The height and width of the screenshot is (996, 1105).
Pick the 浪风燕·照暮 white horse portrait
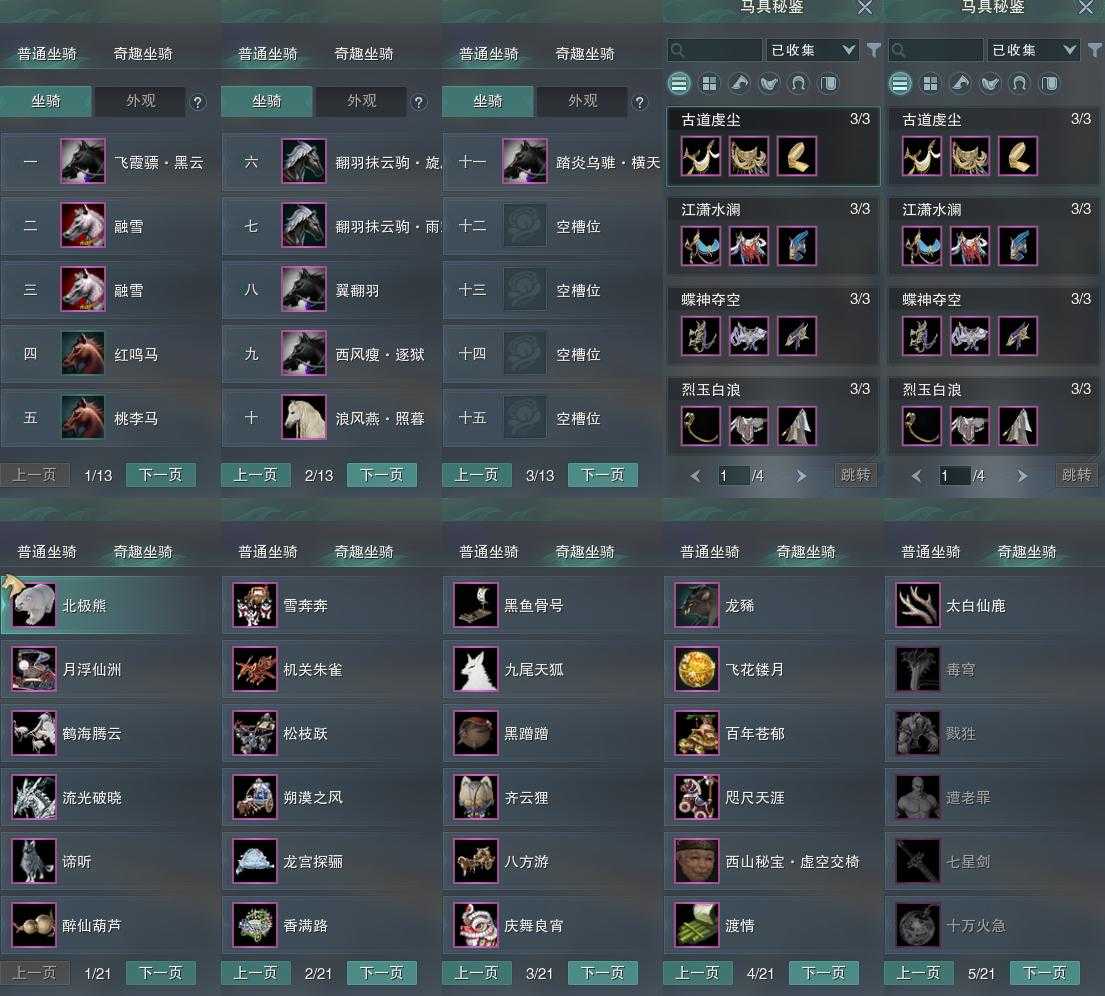click(x=304, y=417)
